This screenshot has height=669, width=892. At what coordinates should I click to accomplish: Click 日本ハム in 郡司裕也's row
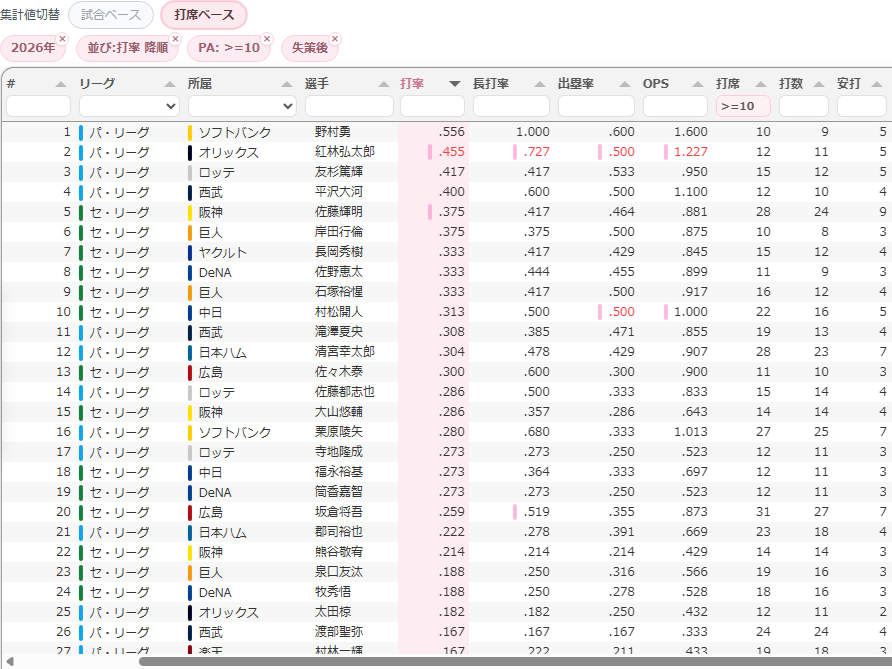click(223, 532)
